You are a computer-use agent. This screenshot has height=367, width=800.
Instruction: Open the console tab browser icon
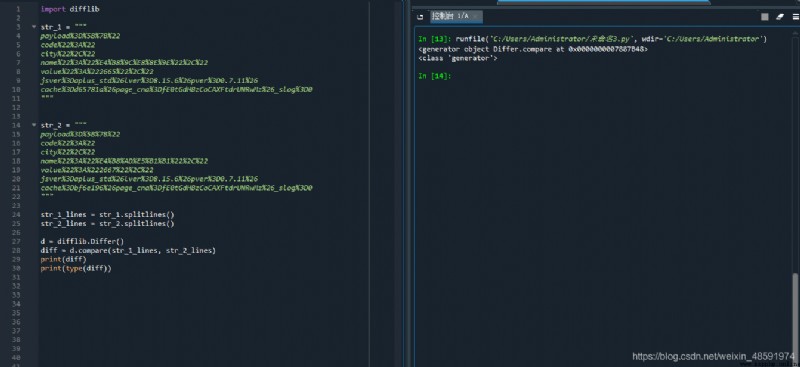(x=420, y=16)
